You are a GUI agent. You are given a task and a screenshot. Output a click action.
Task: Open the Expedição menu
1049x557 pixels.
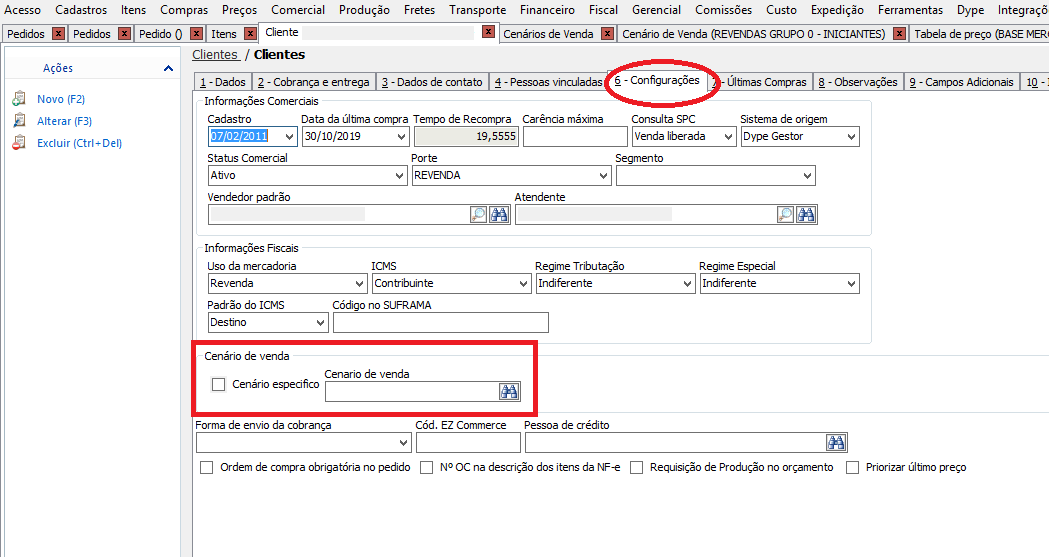click(x=837, y=10)
